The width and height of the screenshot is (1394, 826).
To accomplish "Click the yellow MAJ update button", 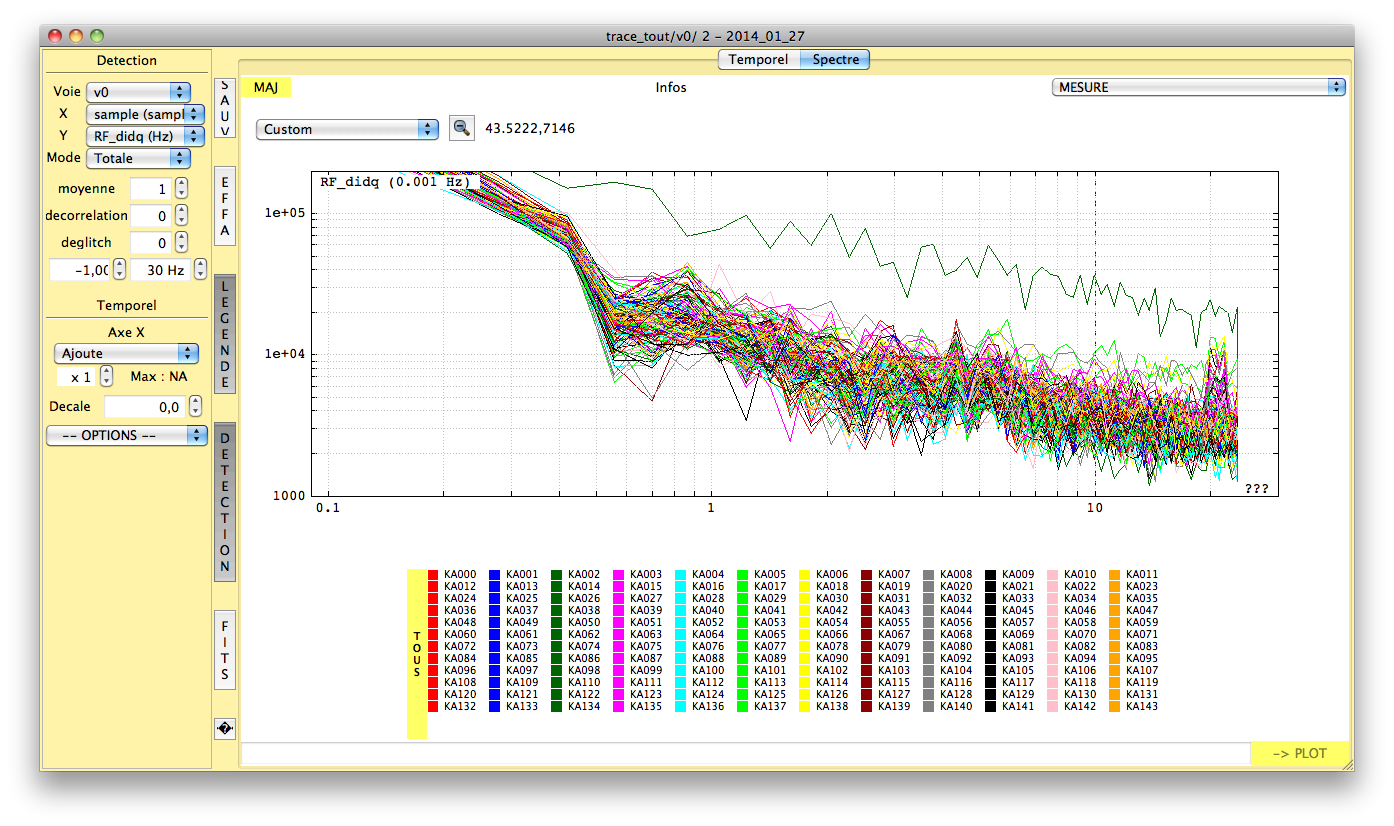I will (x=266, y=88).
